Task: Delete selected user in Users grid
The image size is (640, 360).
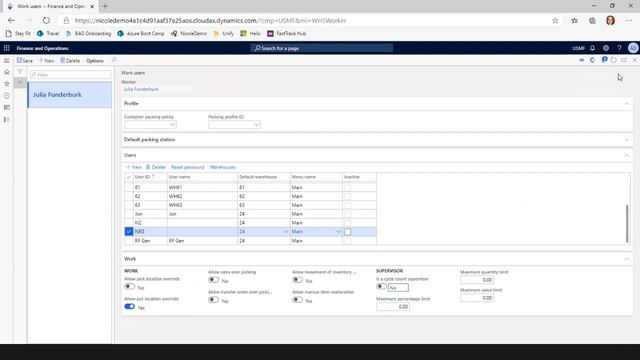Action: point(156,167)
